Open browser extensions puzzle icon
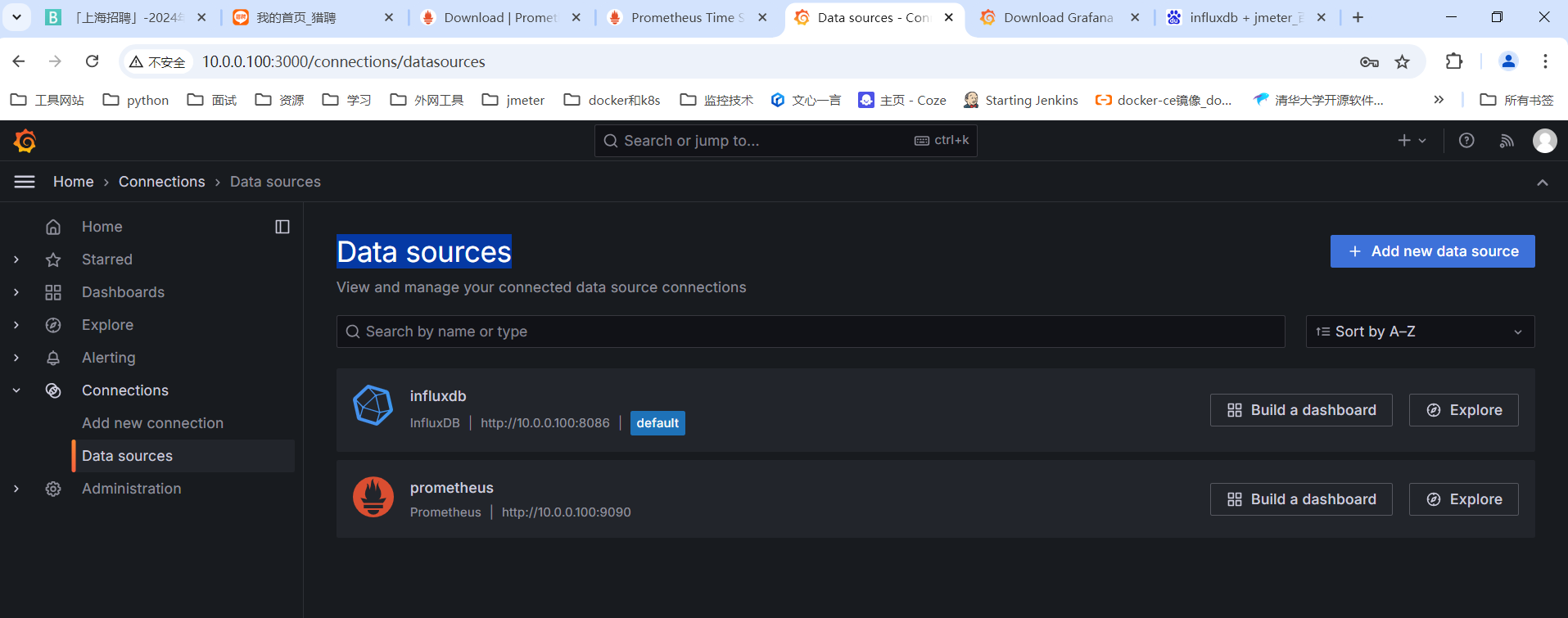 point(1454,61)
